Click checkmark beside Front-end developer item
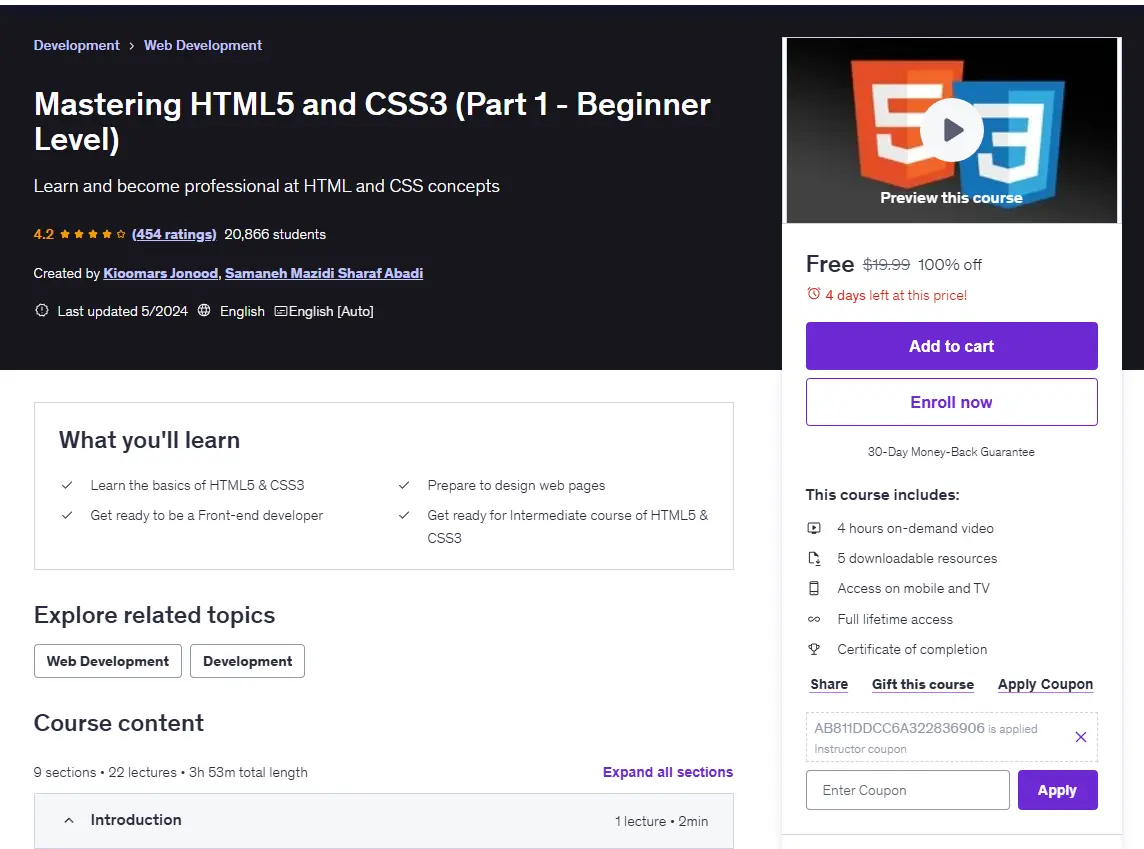Image resolution: width=1144 pixels, height=849 pixels. 67,515
